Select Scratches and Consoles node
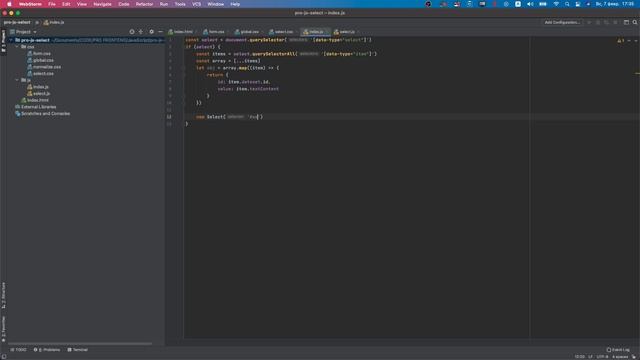 [x=42, y=114]
